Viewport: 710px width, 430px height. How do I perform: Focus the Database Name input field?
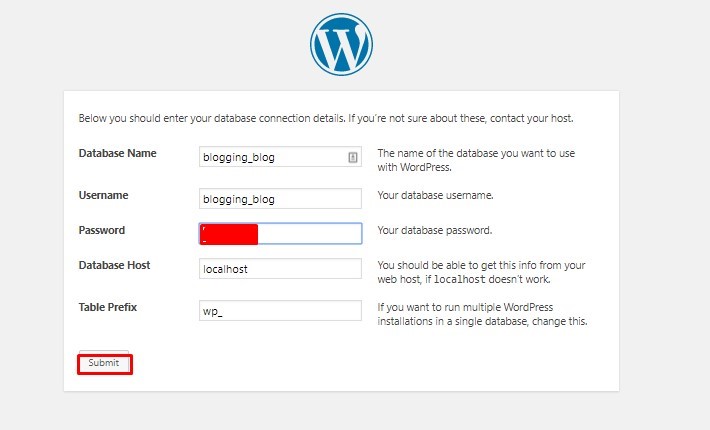click(x=280, y=157)
